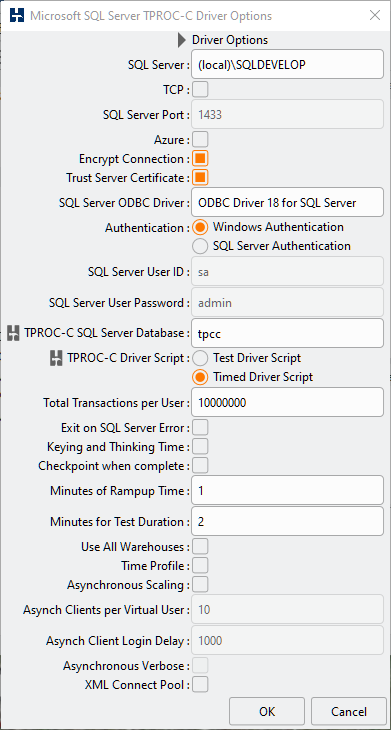Viewport: 391px width, 730px height.
Task: Toggle Keying and Thinking Time checkbox
Action: 200,446
